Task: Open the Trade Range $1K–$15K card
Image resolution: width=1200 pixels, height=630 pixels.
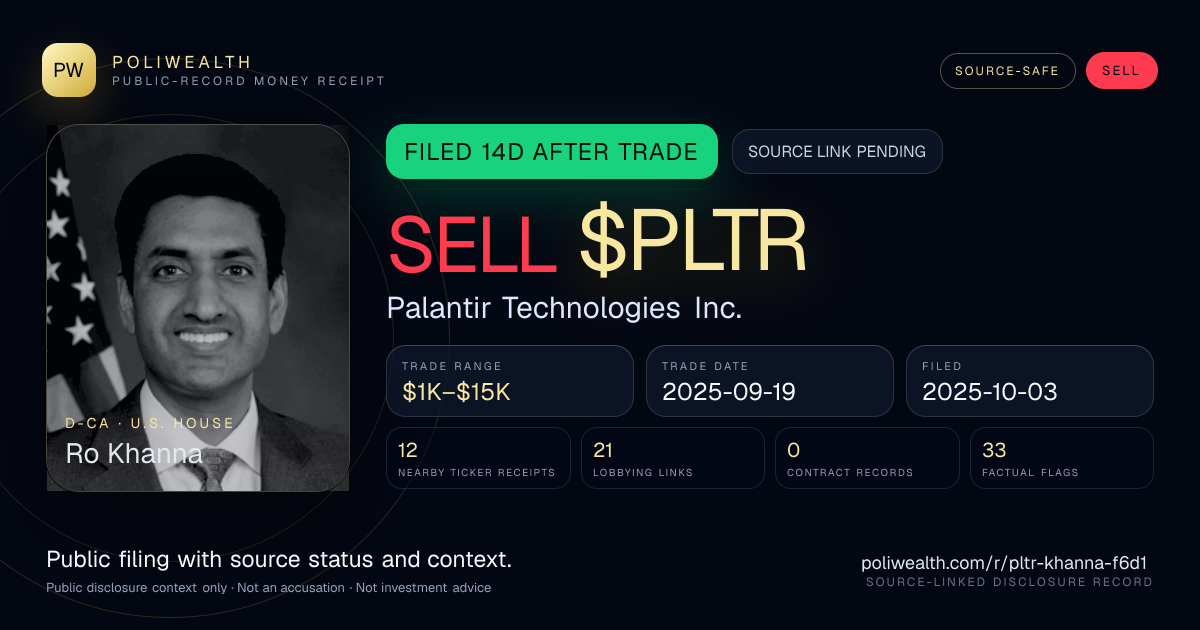Action: [x=510, y=381]
